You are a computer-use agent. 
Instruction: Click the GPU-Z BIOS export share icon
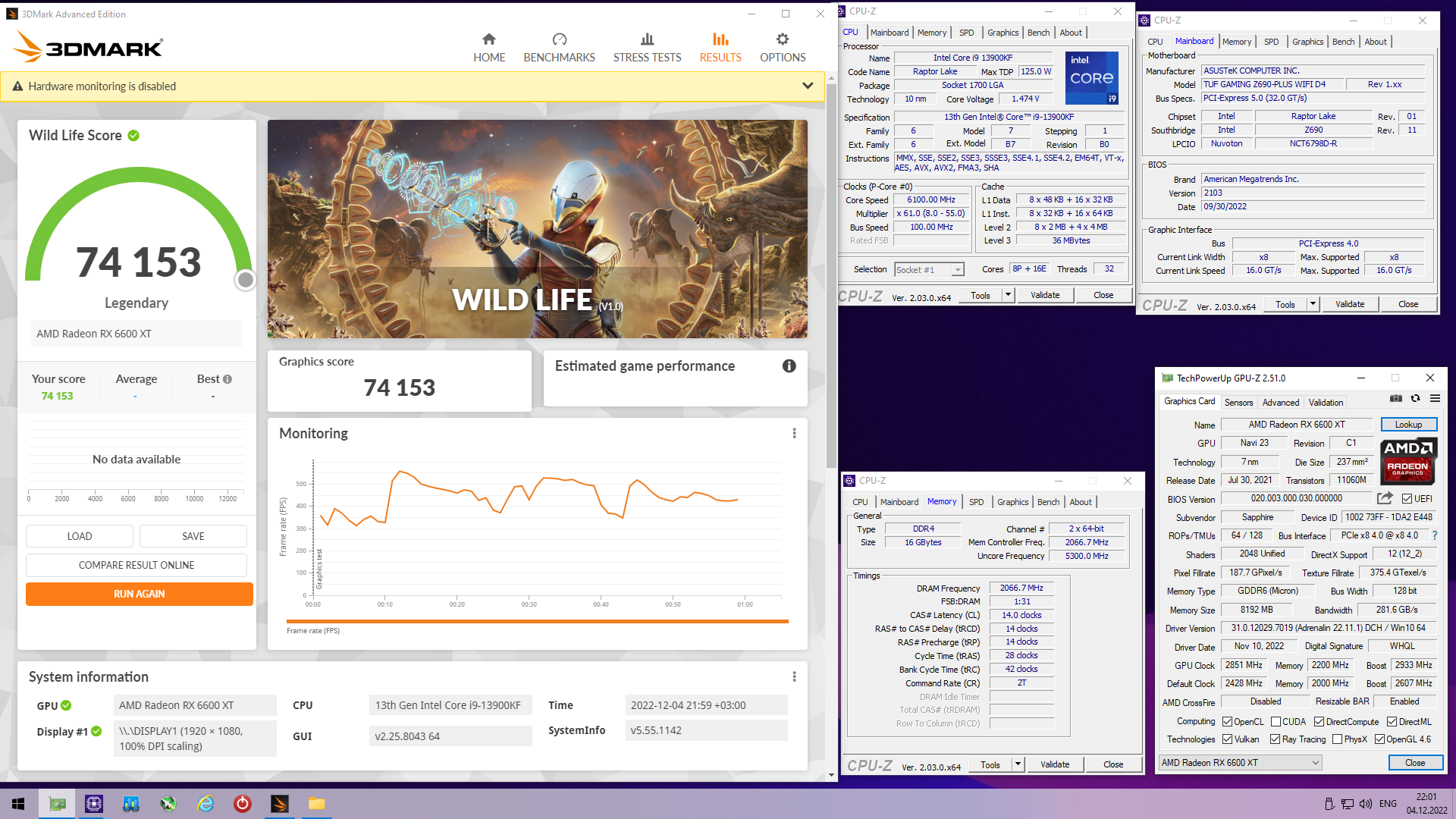(x=1385, y=498)
